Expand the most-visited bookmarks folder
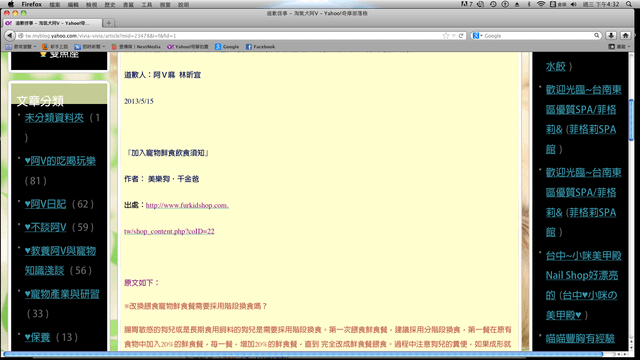The image size is (640, 360). coord(21,47)
